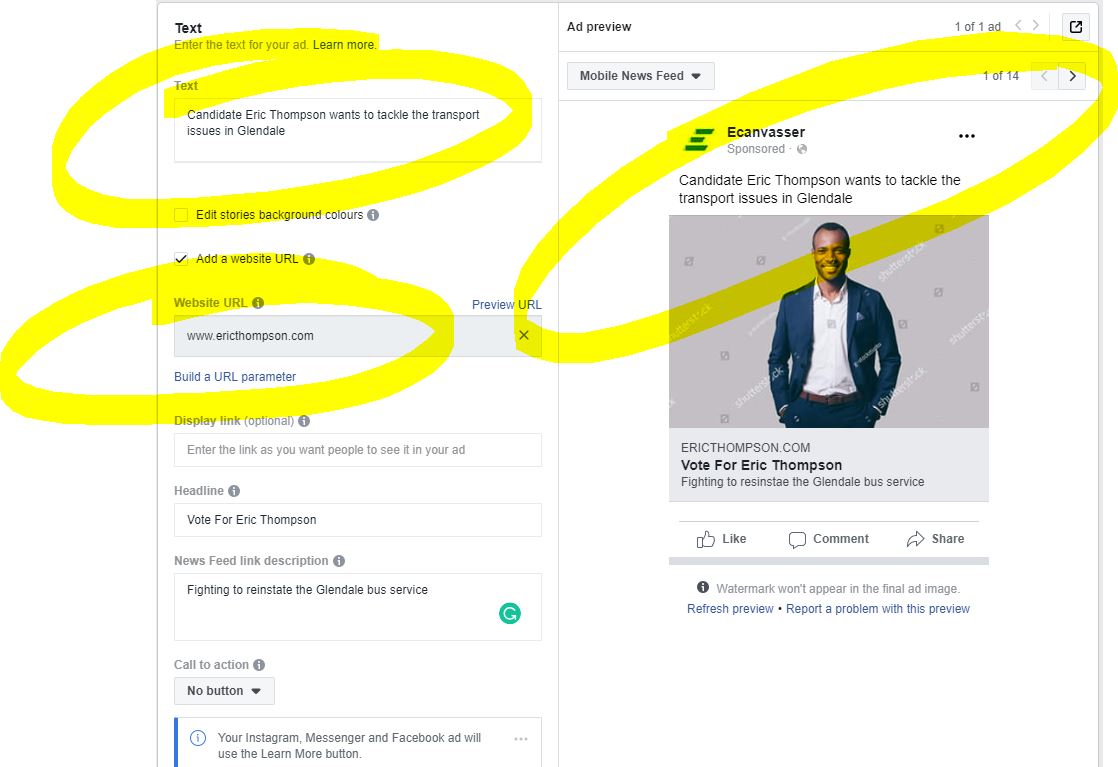
Task: Click Vote For Eric Thompson headline in preview
Action: [x=761, y=465]
